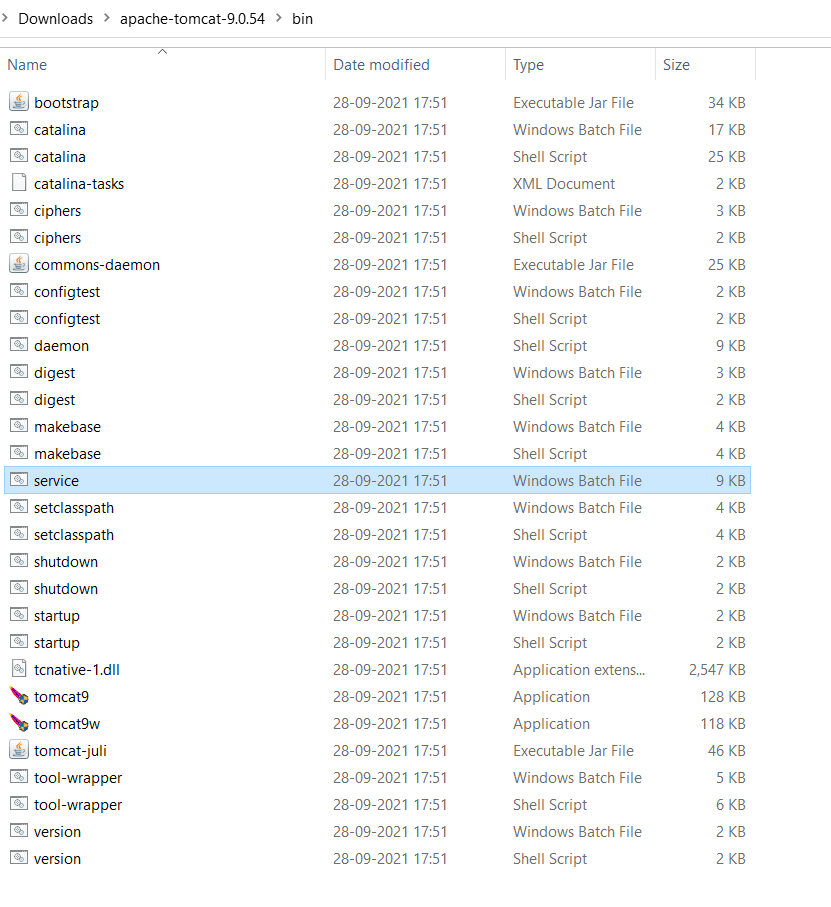Click the startup Windows Batch File icon

19,615
